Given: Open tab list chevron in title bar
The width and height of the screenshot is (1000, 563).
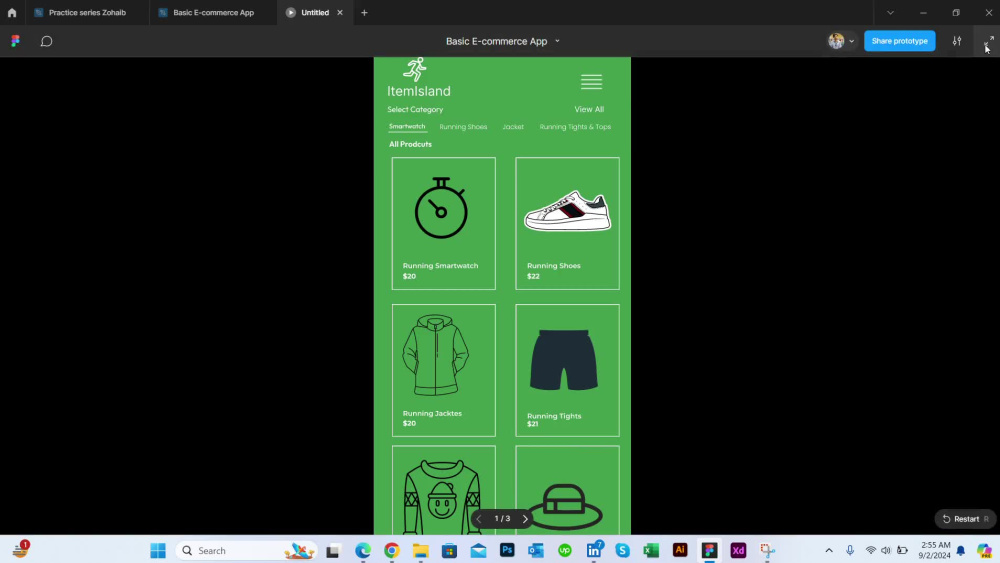Looking at the screenshot, I should [x=890, y=13].
